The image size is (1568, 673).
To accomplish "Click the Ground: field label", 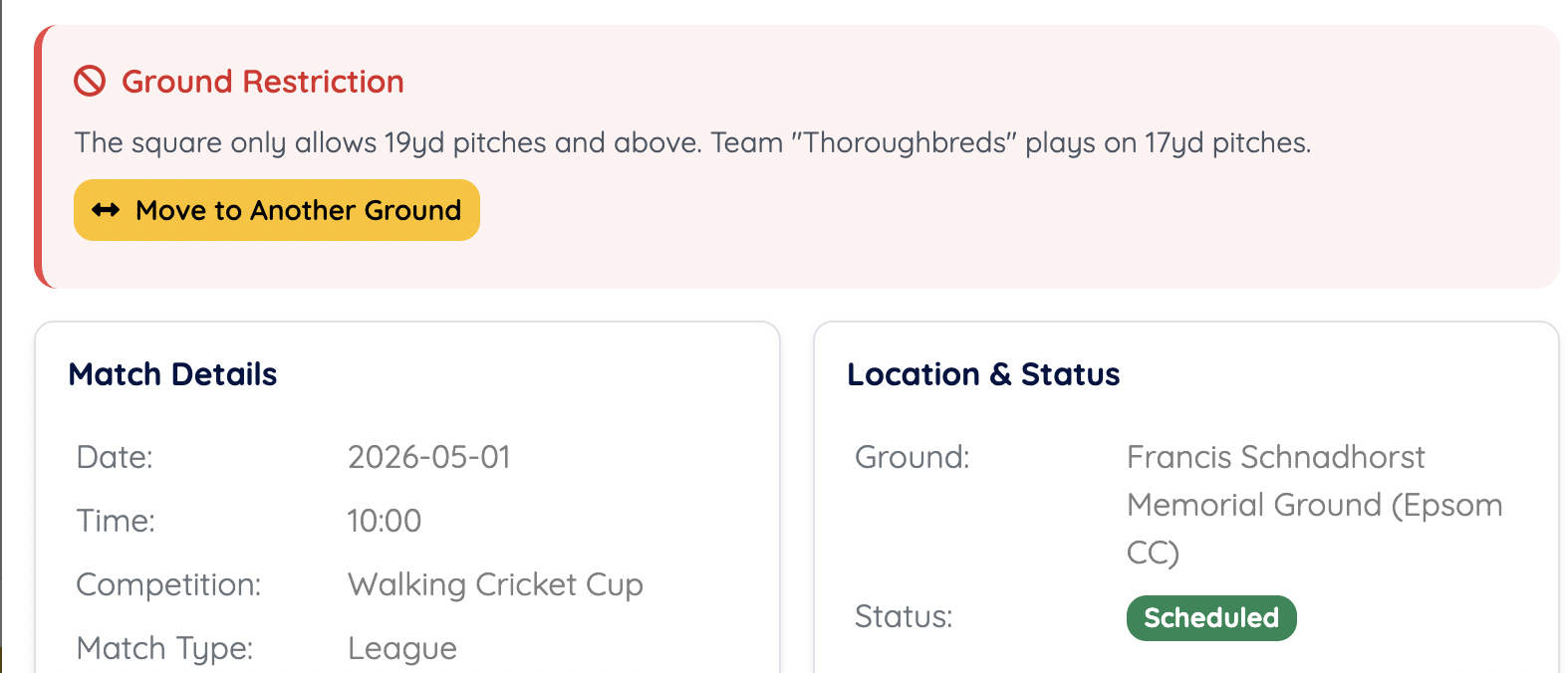I will coord(912,457).
